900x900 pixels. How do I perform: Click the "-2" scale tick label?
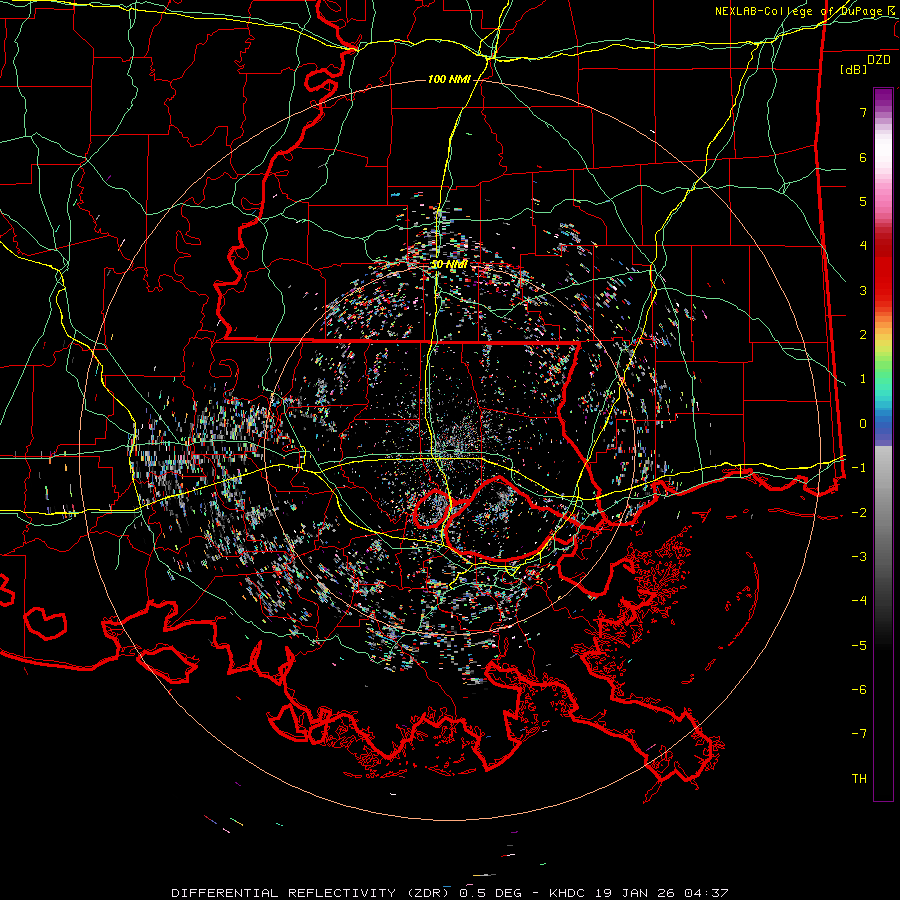coord(859,513)
